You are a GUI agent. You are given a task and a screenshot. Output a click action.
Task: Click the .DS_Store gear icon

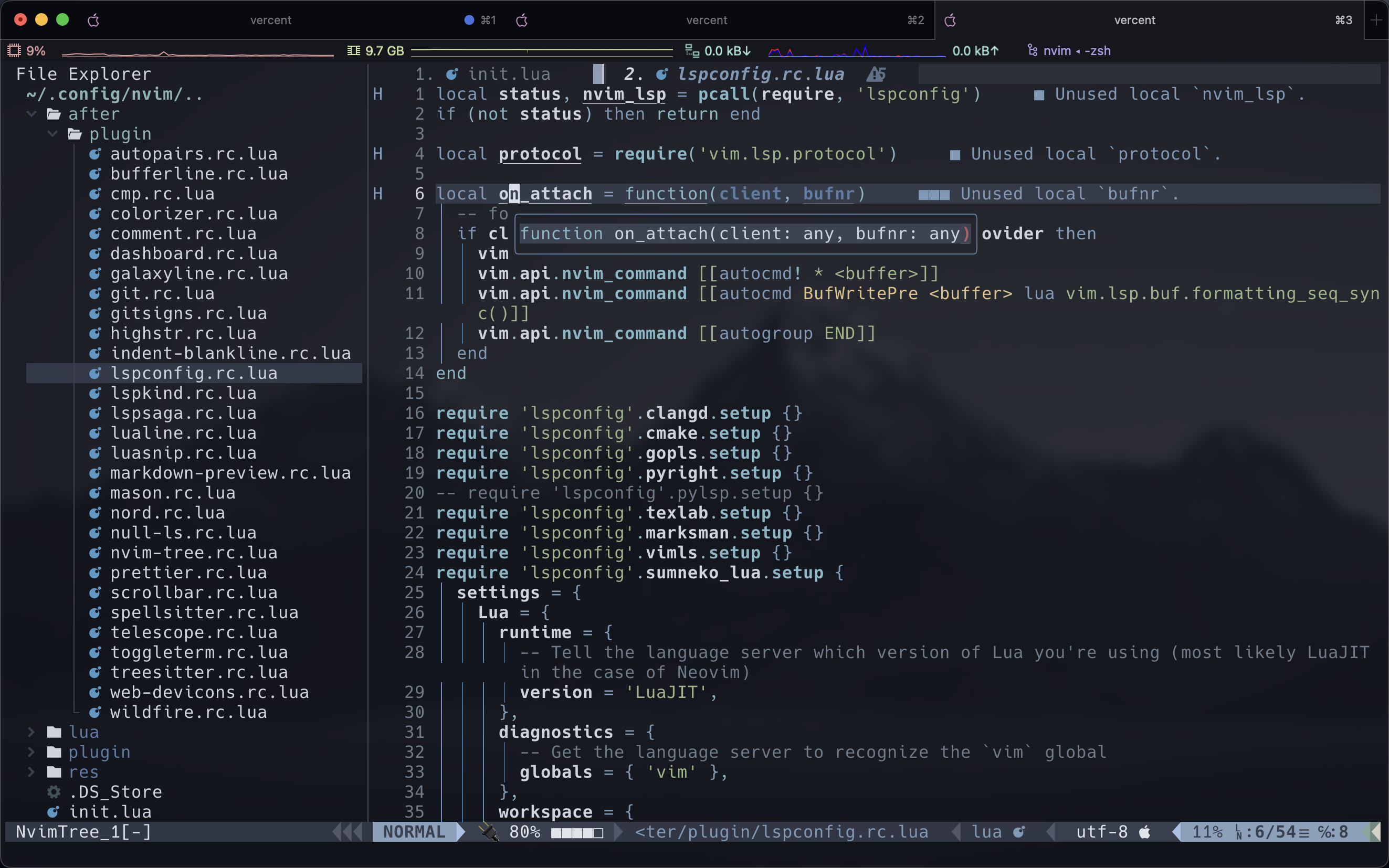pyautogui.click(x=54, y=792)
